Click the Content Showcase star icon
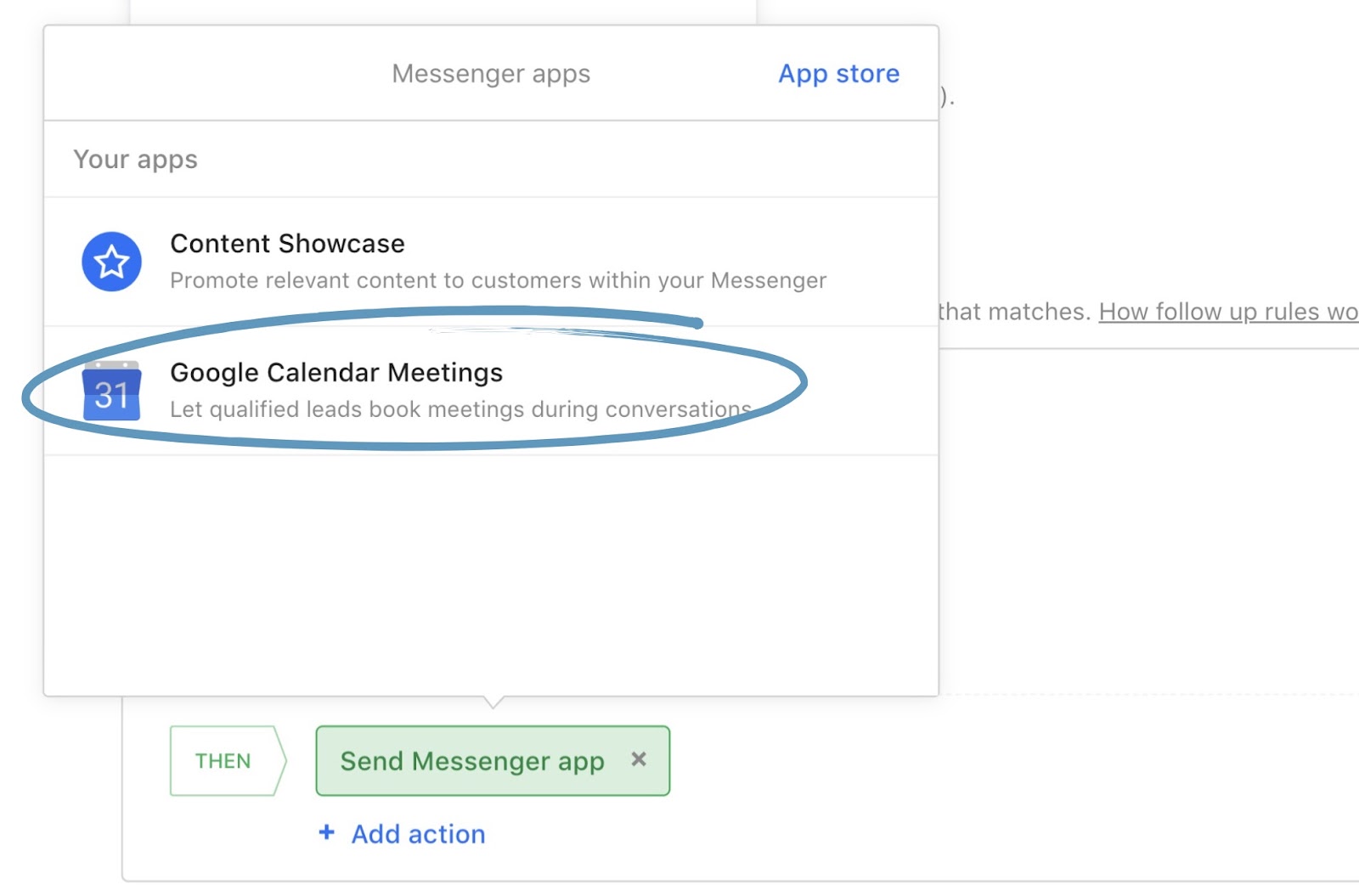The image size is (1359, 896). (111, 262)
